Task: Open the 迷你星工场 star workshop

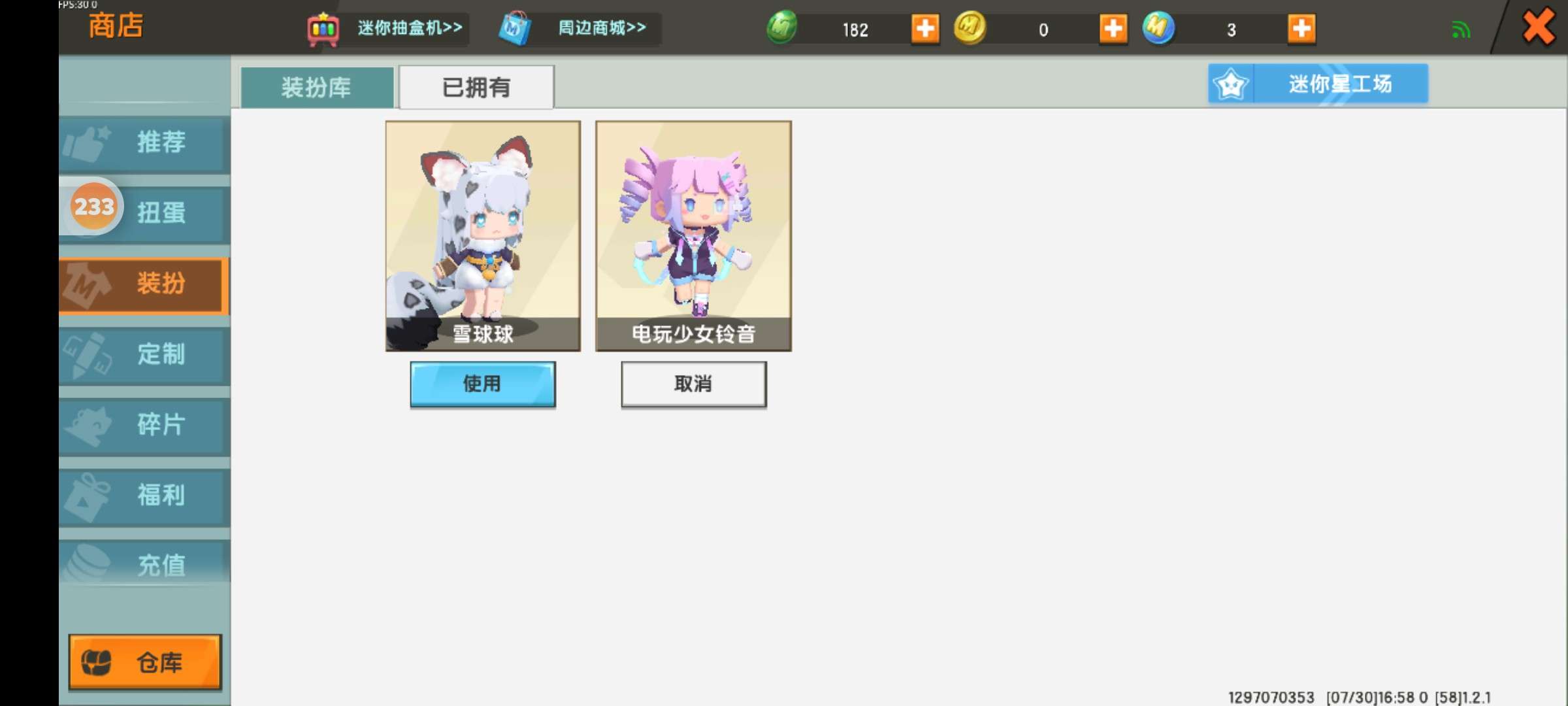Action: 1318,84
